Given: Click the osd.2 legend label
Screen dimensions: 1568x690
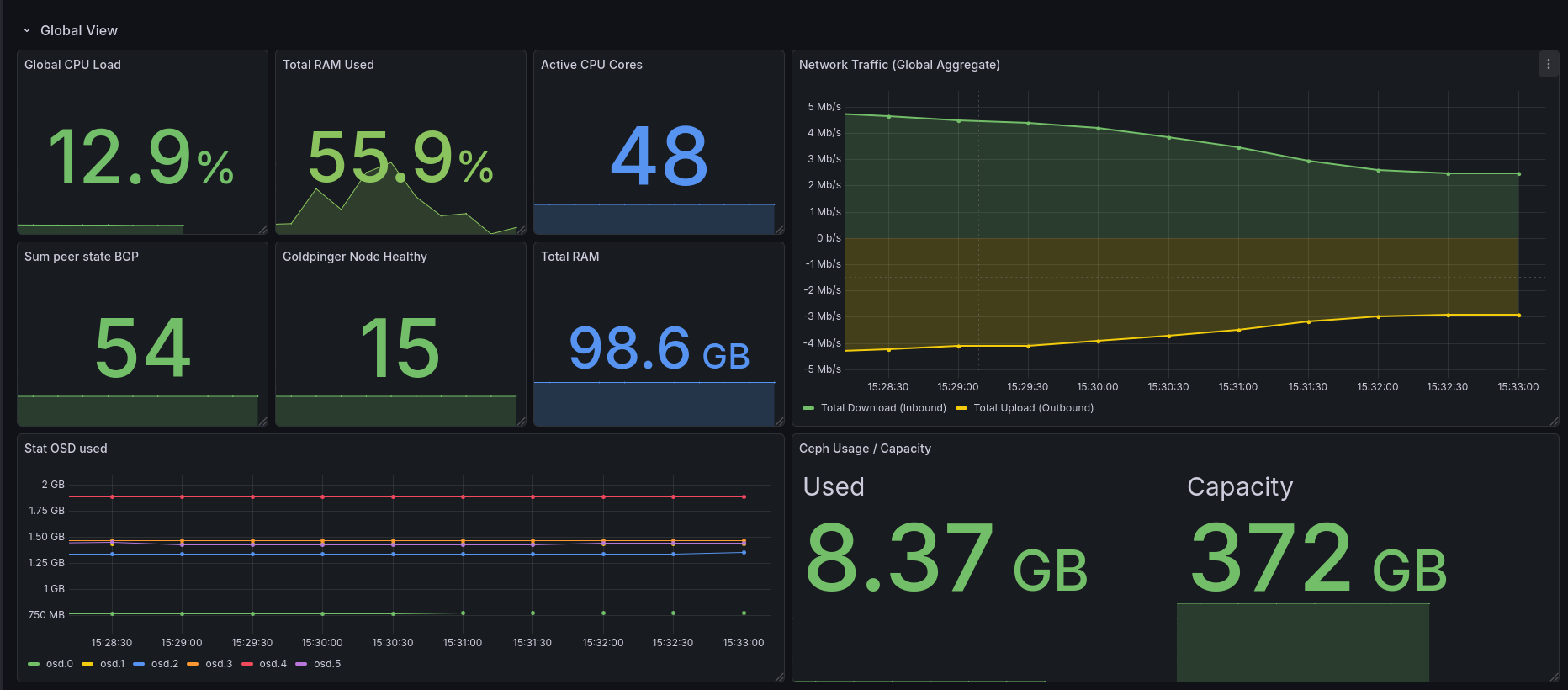Looking at the screenshot, I should 165,664.
